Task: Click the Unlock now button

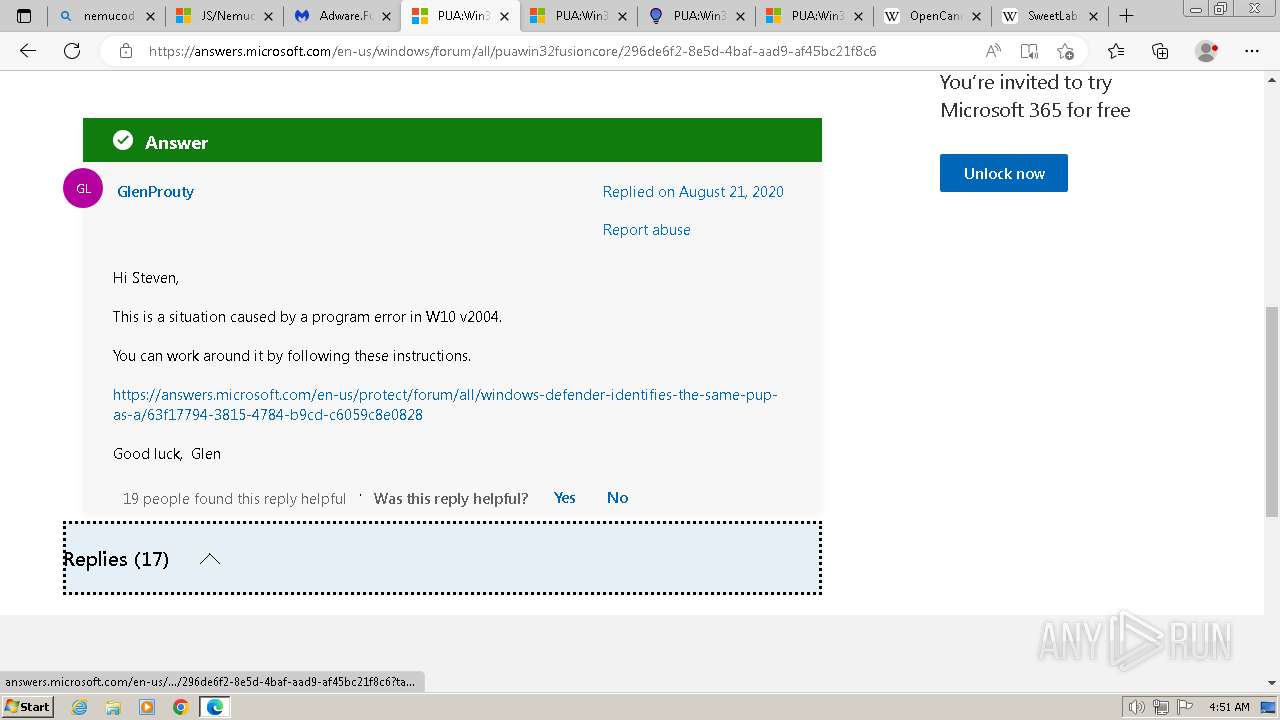Action: [1004, 173]
